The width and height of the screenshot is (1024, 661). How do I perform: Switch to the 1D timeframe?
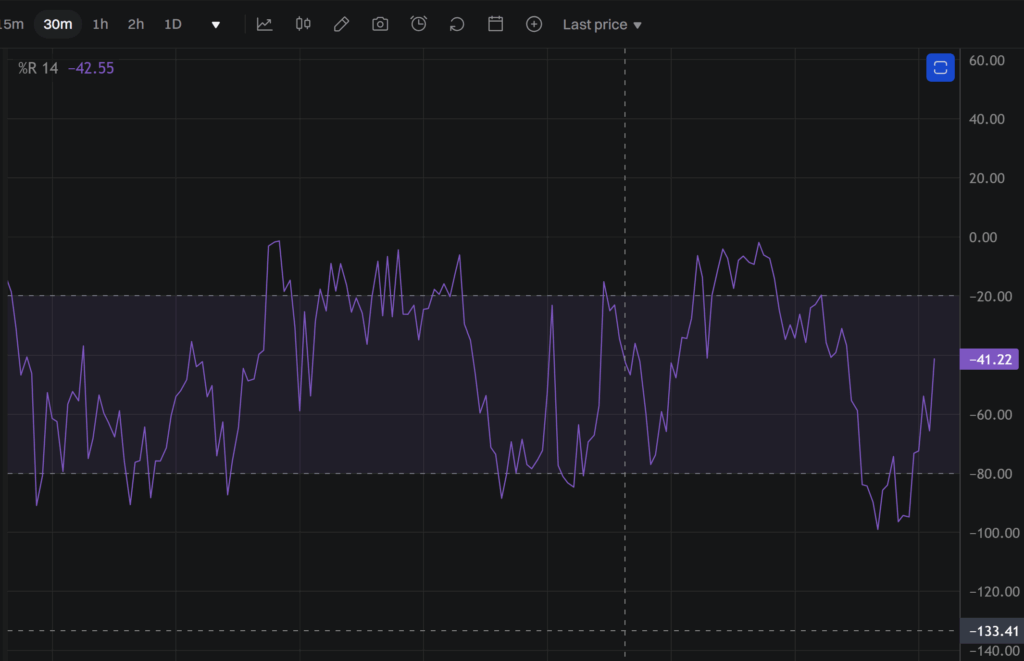click(x=173, y=24)
